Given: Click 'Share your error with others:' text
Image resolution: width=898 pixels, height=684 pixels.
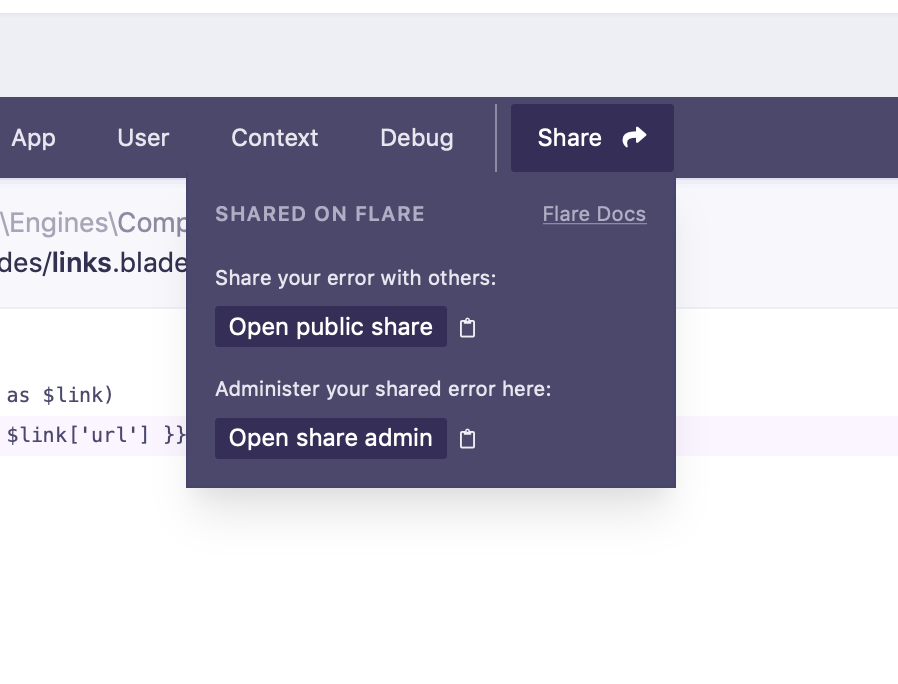Looking at the screenshot, I should [x=356, y=278].
